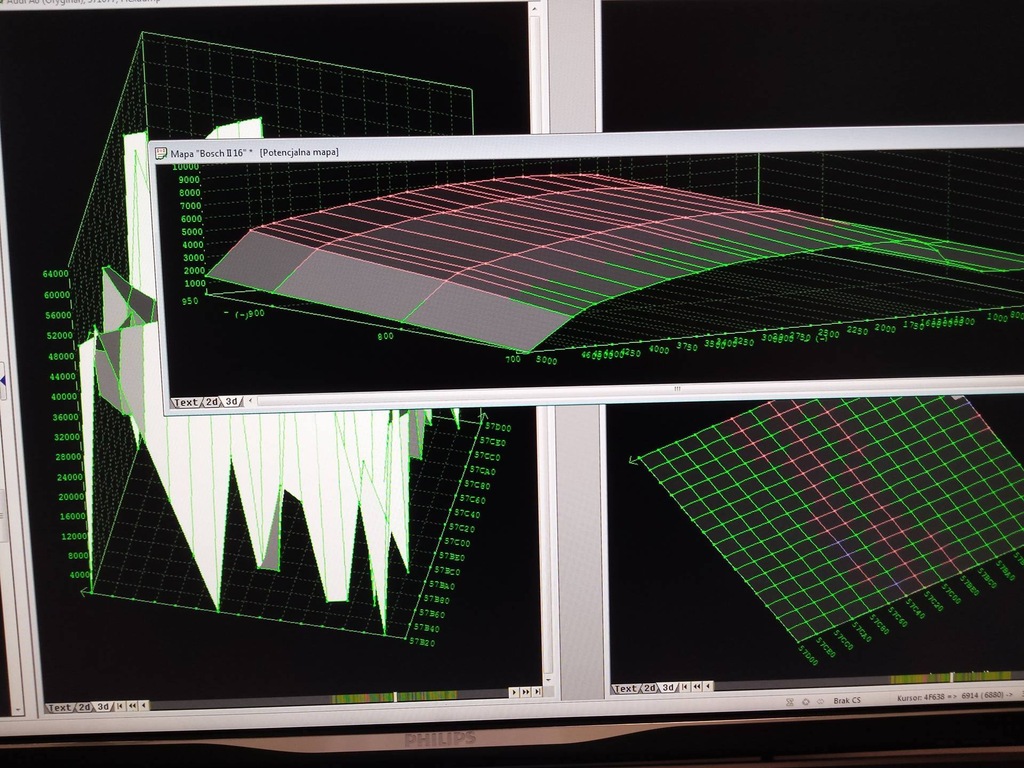The height and width of the screenshot is (768, 1024).
Task: Open Text tab in left hexdump window
Action: (59, 708)
